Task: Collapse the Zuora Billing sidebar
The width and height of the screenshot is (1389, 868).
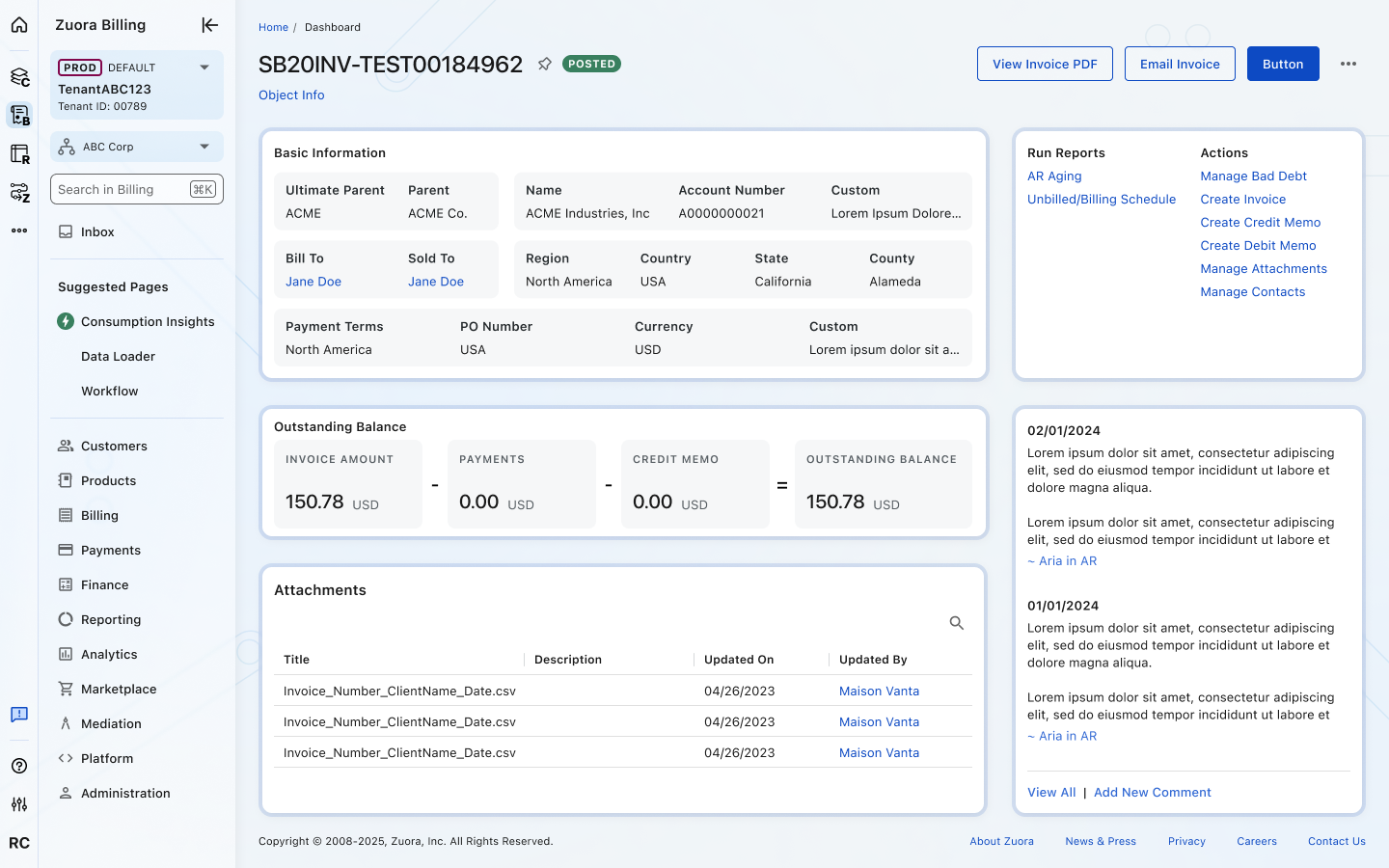Action: (209, 25)
